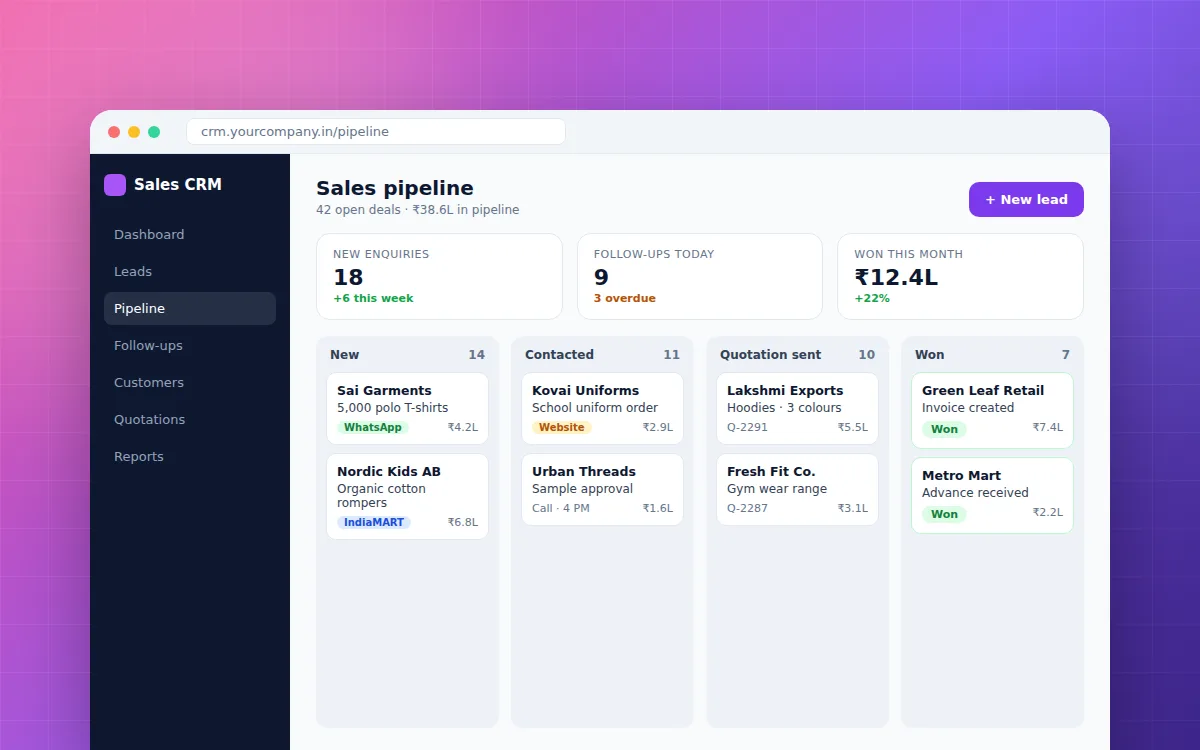Open Follow-ups in the sidebar
Viewport: 1200px width, 750px height.
click(x=190, y=345)
